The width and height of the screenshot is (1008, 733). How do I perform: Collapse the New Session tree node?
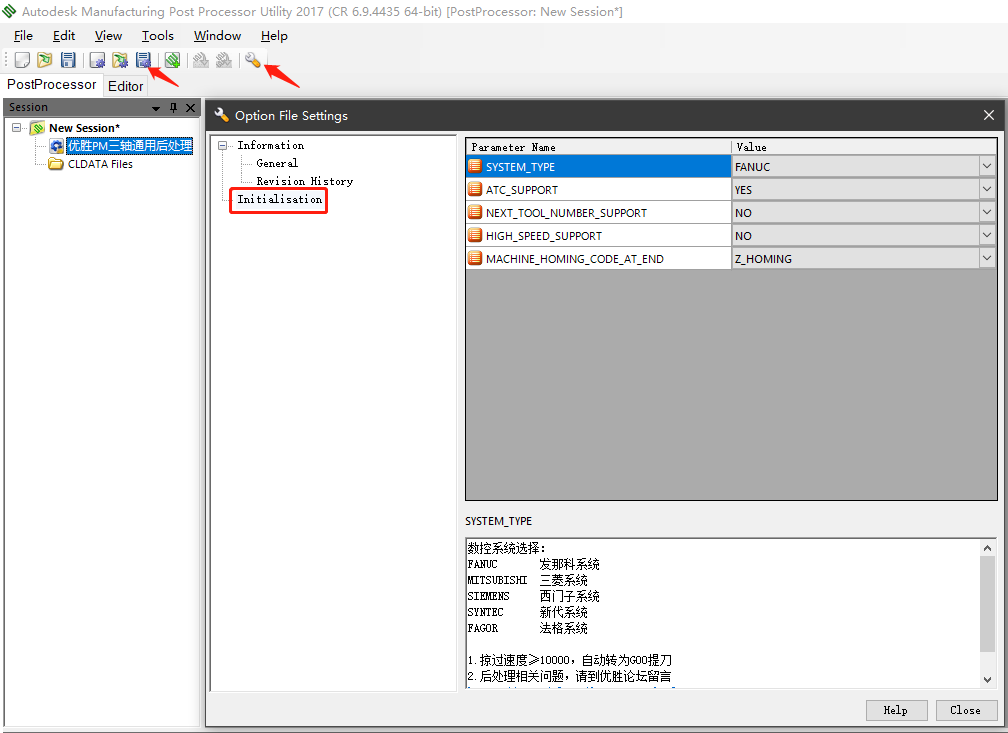17,127
